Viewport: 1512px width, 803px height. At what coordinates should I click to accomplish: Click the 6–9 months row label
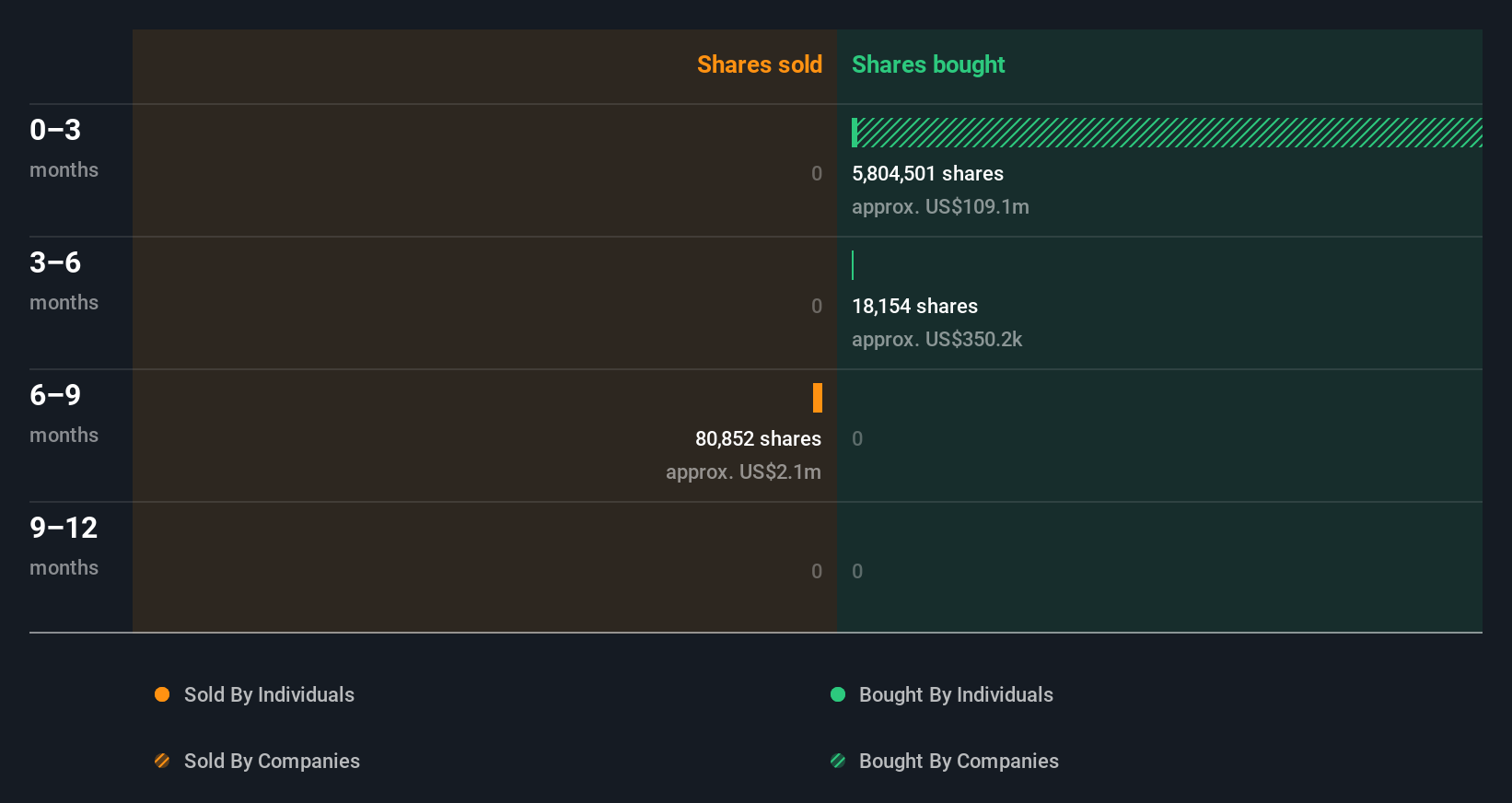pyautogui.click(x=64, y=413)
